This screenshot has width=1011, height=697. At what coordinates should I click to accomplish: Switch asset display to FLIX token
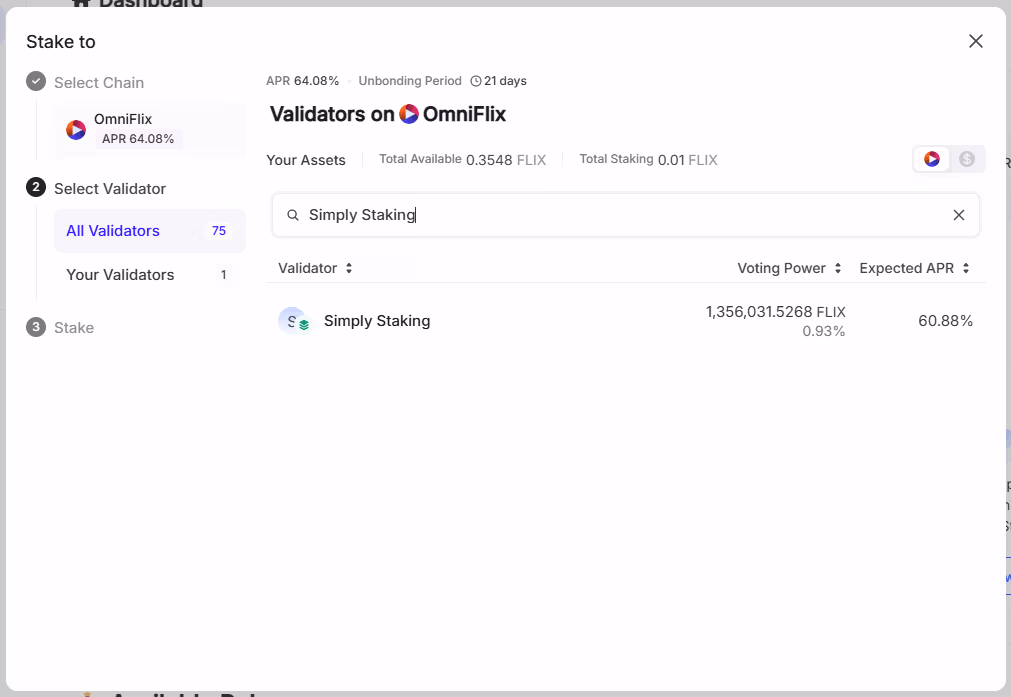tap(932, 159)
